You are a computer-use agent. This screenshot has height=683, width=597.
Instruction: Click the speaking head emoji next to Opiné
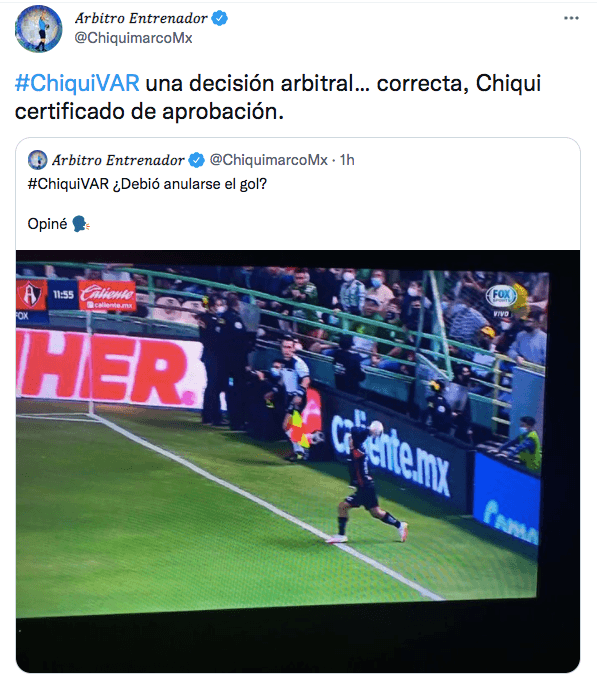[81, 224]
